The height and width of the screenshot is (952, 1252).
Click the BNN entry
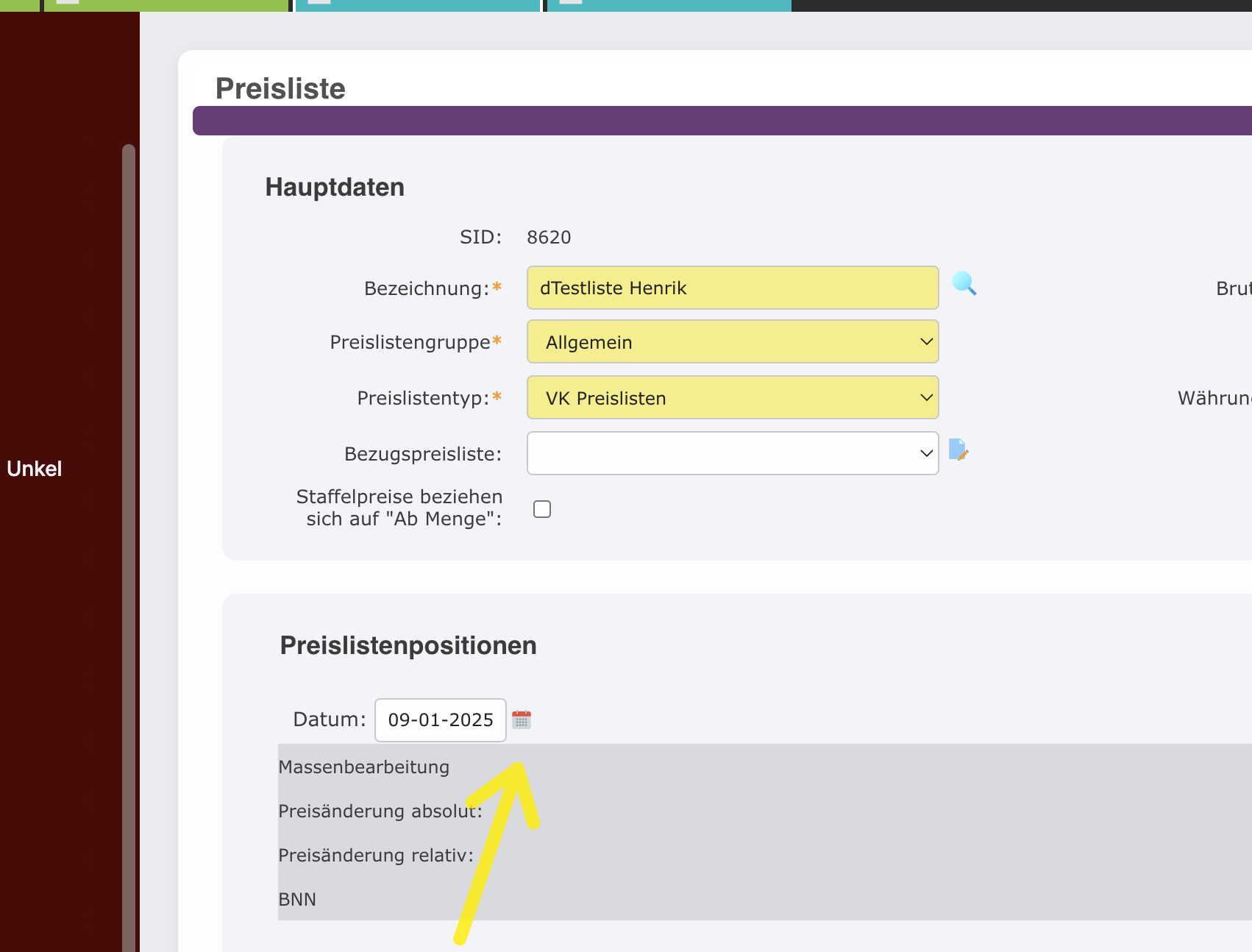(x=297, y=900)
